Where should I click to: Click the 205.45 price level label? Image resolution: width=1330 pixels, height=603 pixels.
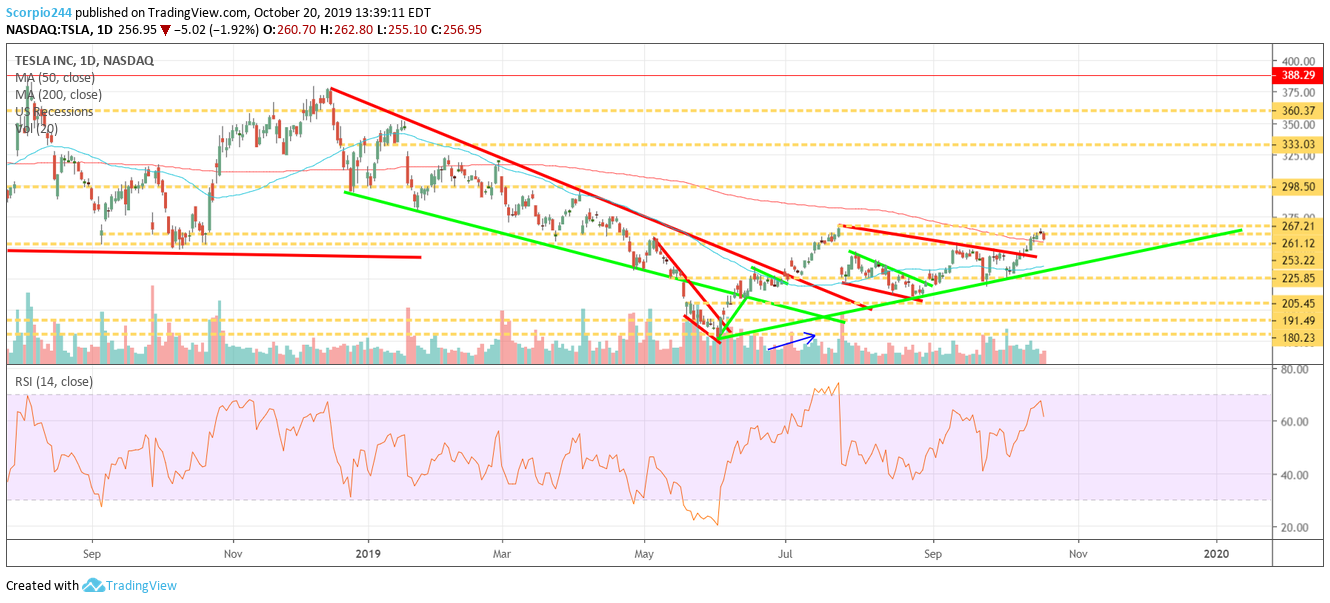click(x=1300, y=304)
